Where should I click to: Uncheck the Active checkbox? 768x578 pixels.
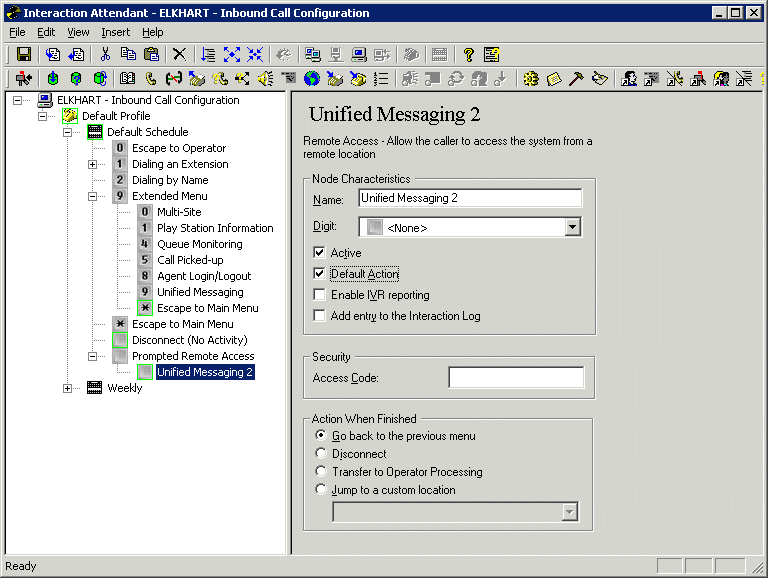click(x=319, y=253)
